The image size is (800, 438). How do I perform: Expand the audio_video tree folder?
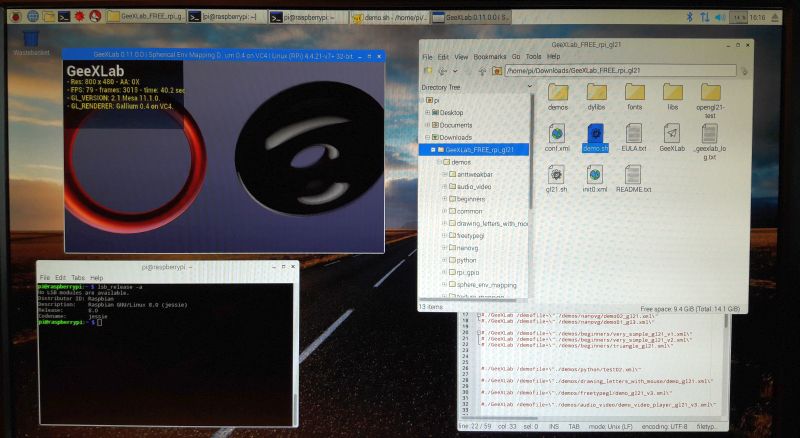point(444,186)
